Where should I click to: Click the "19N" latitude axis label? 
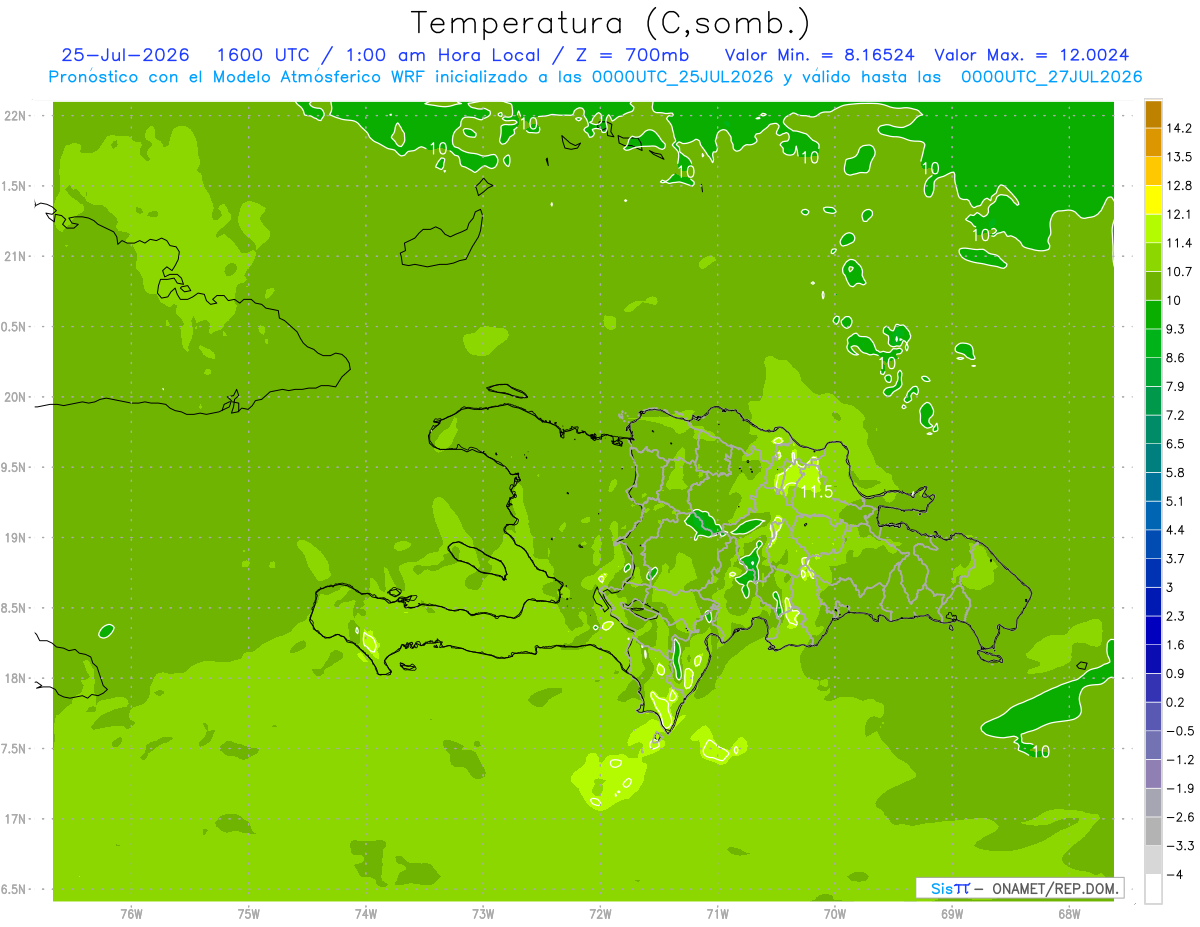(x=15, y=538)
